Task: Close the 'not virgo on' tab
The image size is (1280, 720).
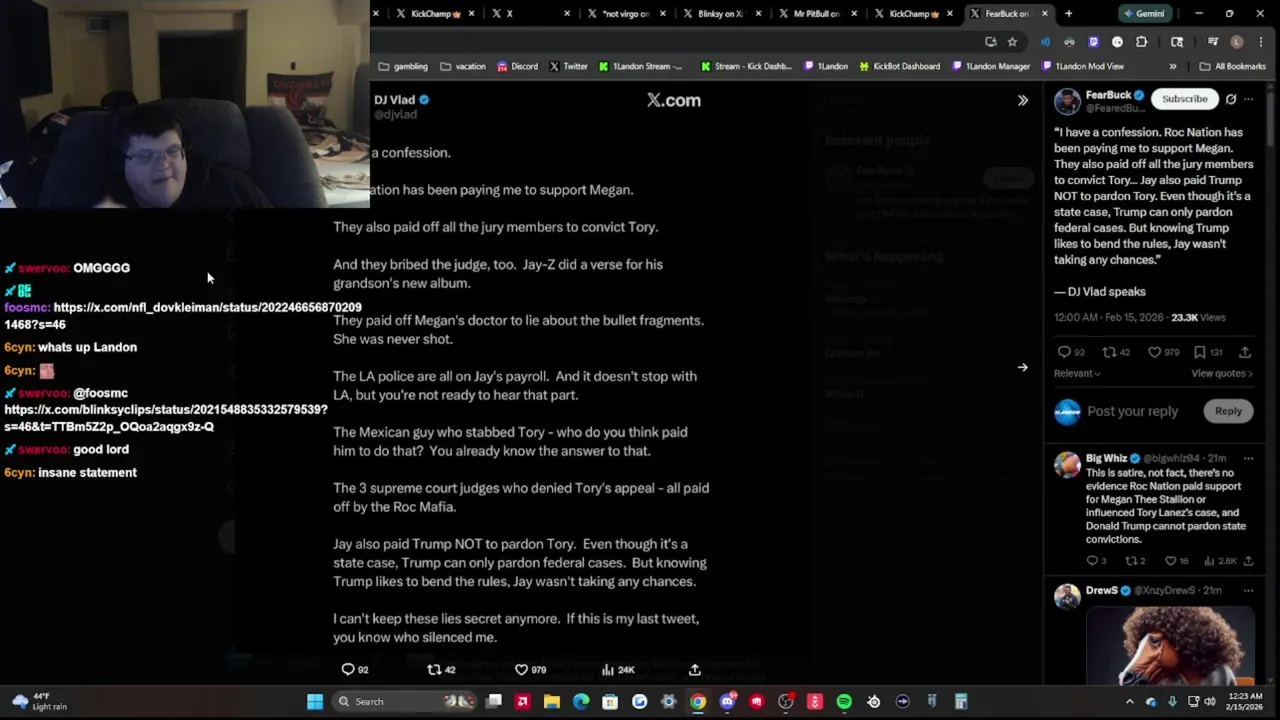Action: pyautogui.click(x=662, y=14)
